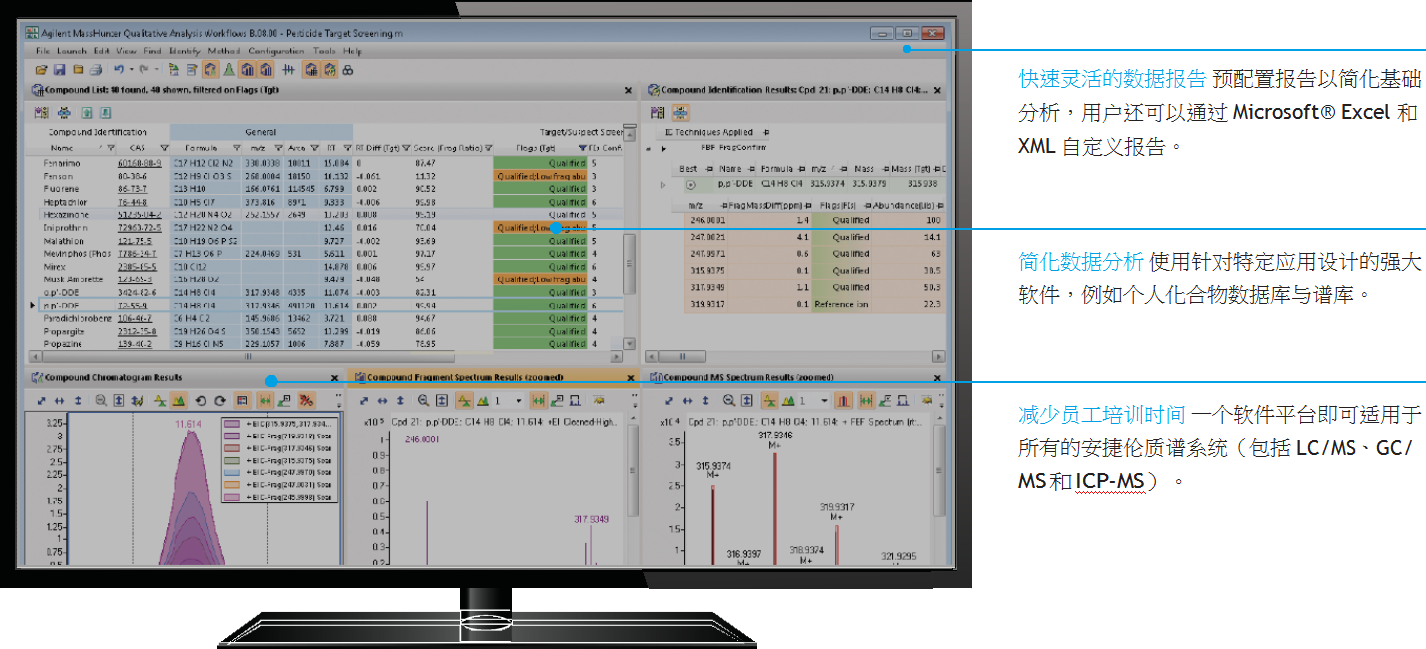Select the p,p'-DDE row in Compound List

tap(330, 304)
